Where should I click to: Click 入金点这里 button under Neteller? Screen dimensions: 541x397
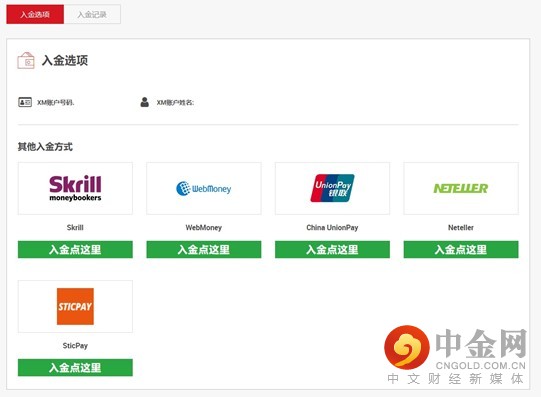click(461, 249)
